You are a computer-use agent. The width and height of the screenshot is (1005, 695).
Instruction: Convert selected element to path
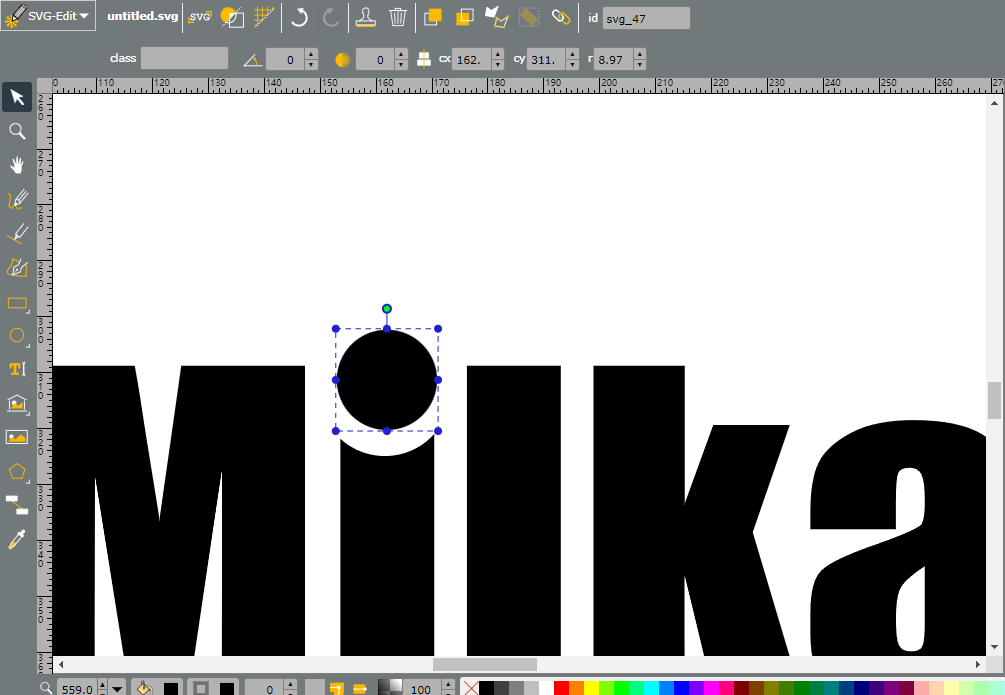point(496,17)
